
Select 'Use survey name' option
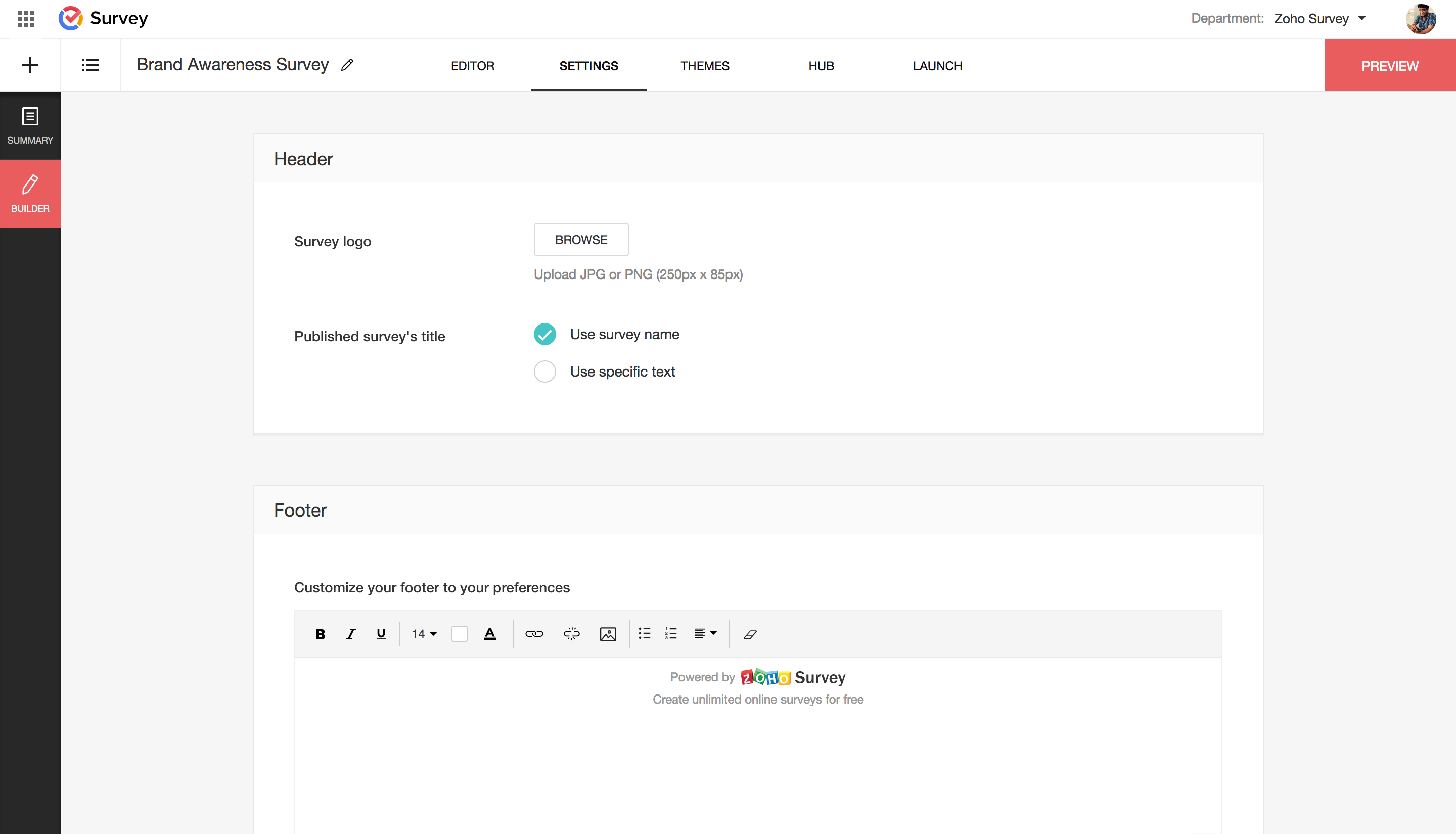(x=544, y=334)
